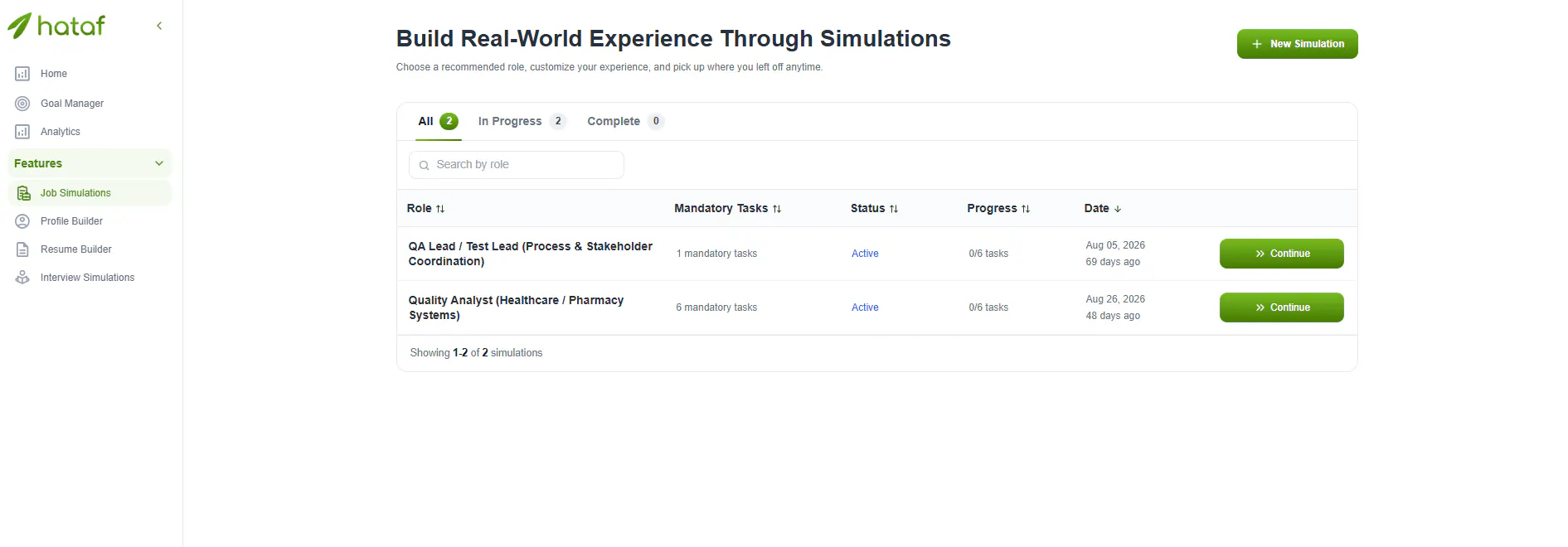Switch to the All tab
The image size is (1568, 547).
[x=438, y=121]
